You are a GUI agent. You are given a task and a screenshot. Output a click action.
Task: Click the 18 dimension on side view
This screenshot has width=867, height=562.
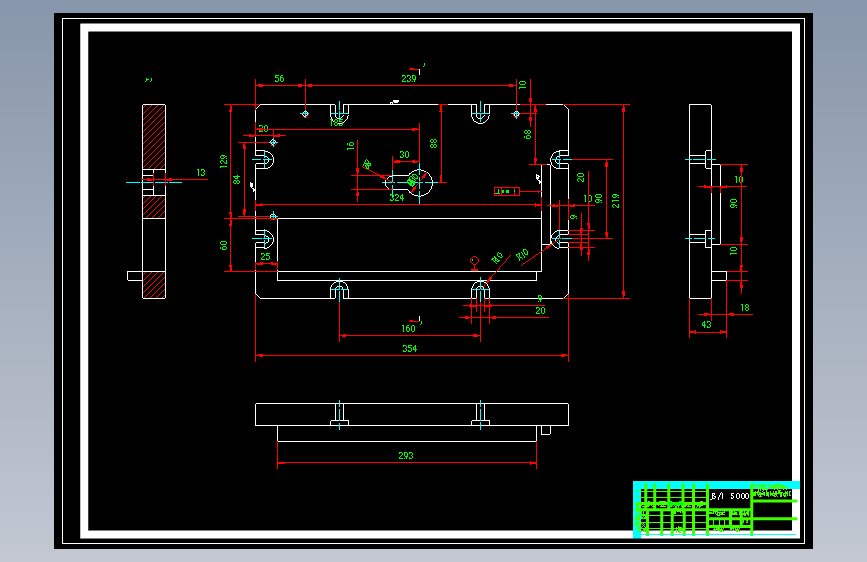(x=745, y=308)
